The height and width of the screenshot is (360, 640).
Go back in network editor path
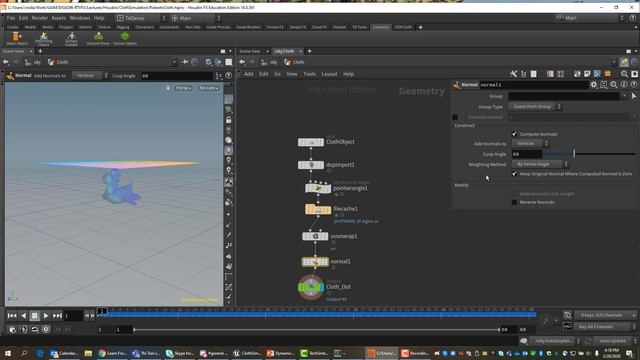pos(242,62)
